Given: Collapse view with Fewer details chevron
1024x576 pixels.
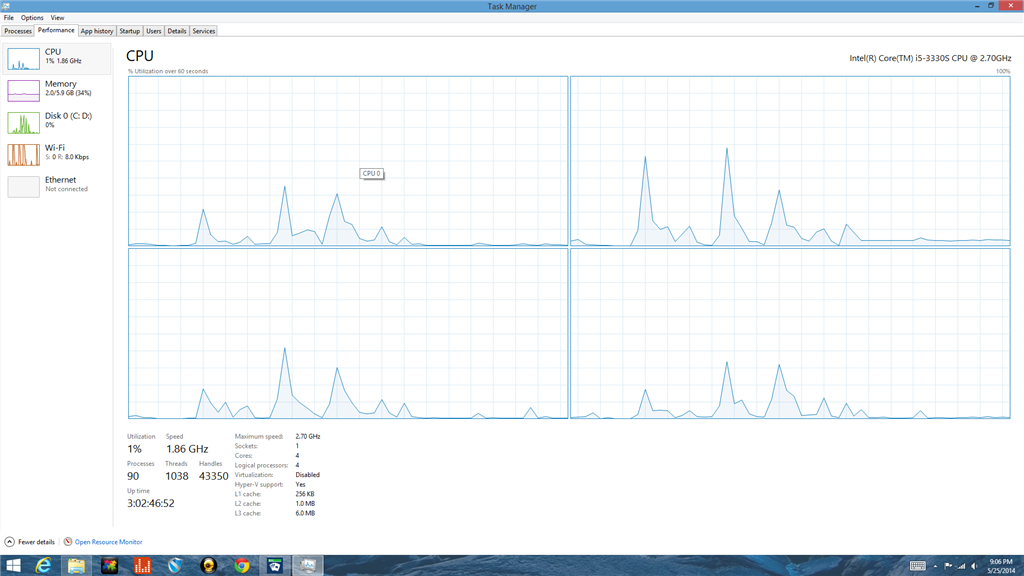Looking at the screenshot, I should 10,542.
